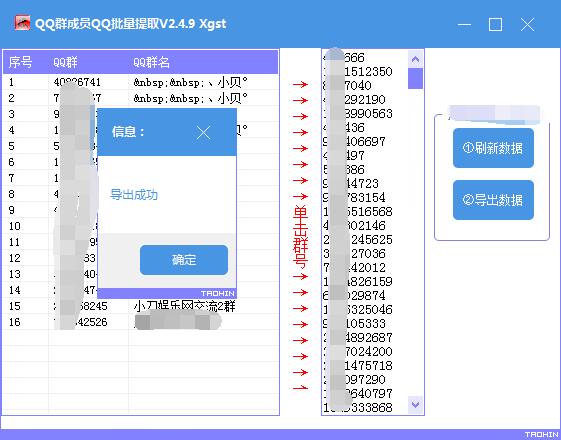
Task: Click group name 小刀娱乐网交流2群
Action: click(185, 306)
